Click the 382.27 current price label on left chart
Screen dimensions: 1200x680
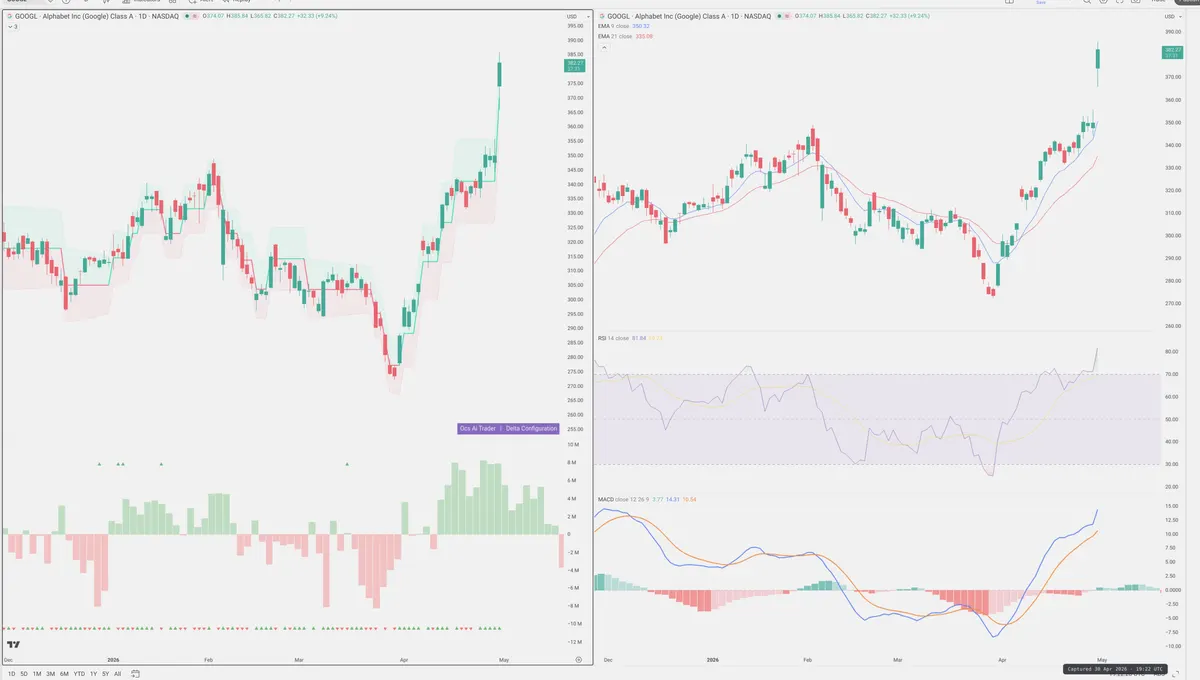(x=575, y=65)
